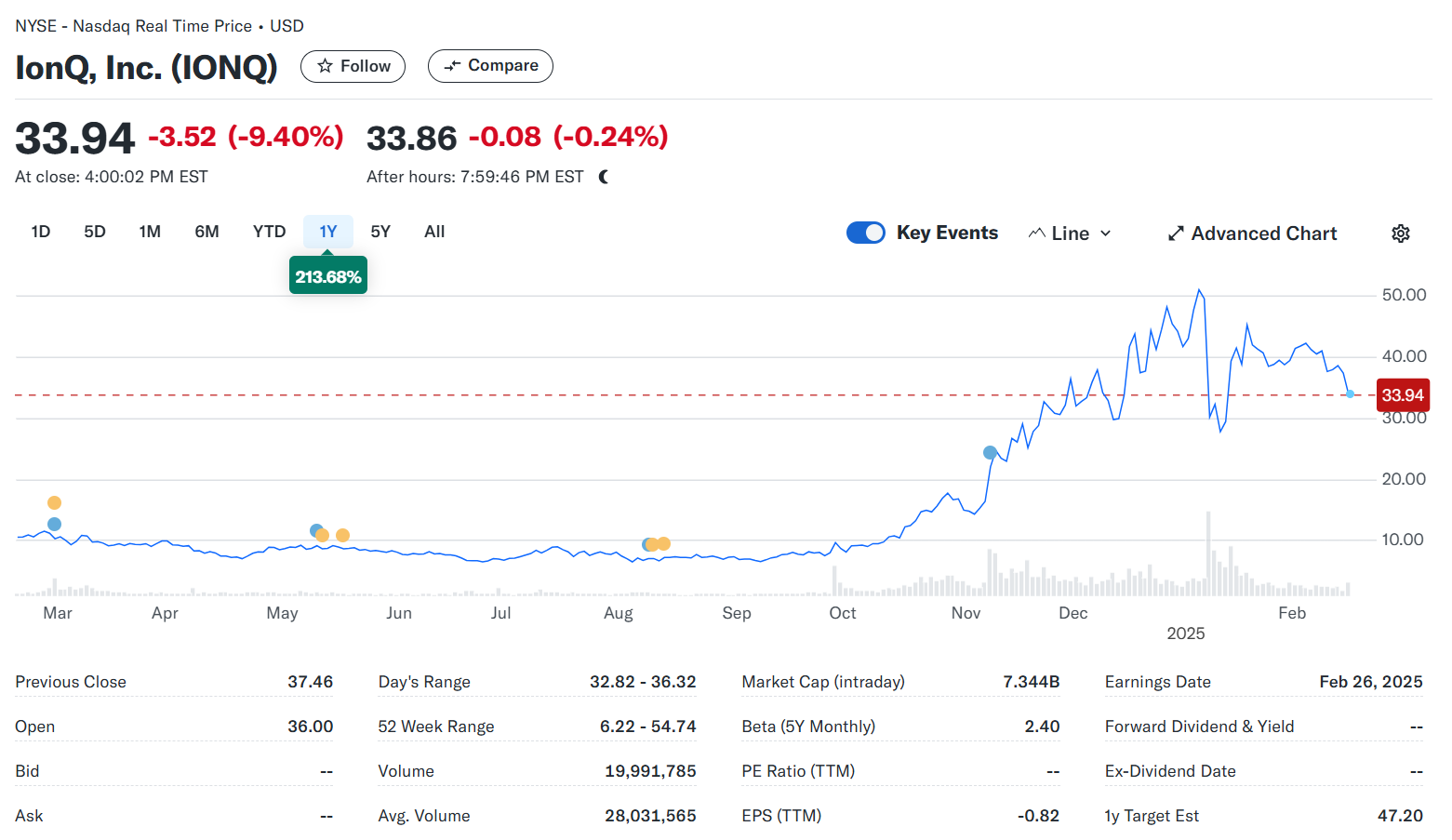The width and height of the screenshot is (1452, 840).
Task: Click the EPS (TTM) value -0.82
Action: pyautogui.click(x=1038, y=816)
